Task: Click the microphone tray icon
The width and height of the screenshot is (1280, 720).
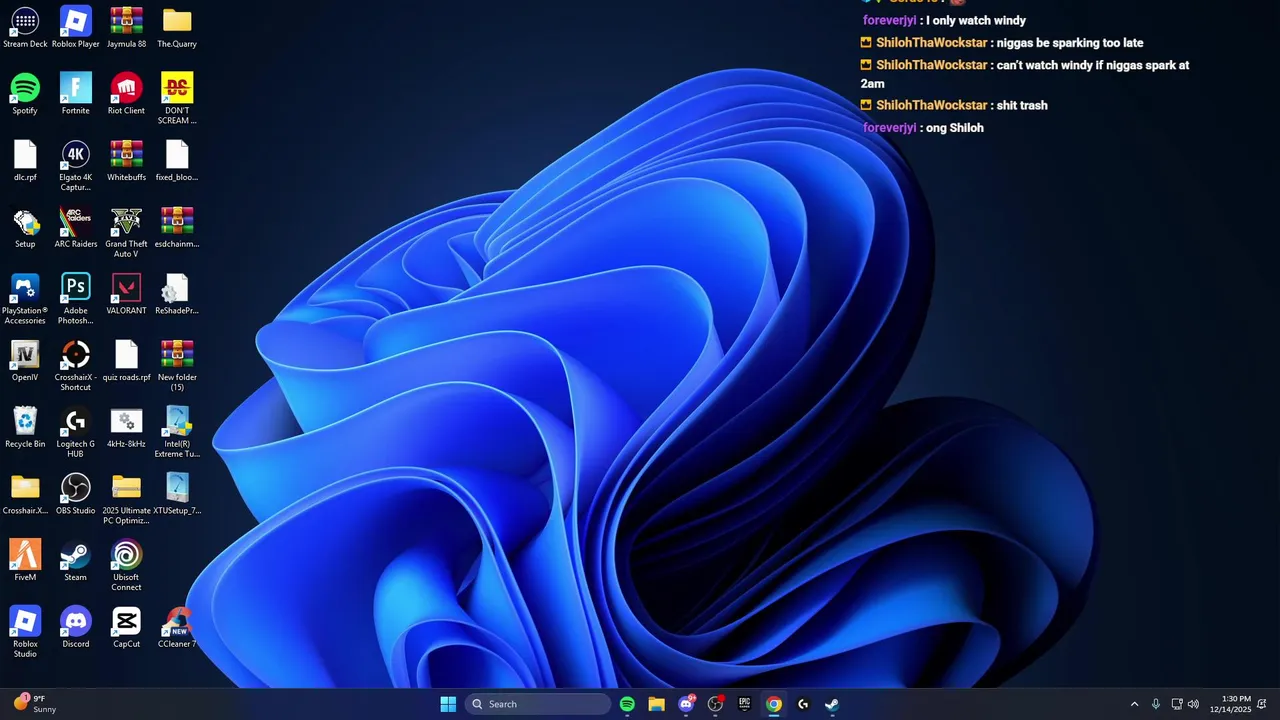Action: [1156, 704]
